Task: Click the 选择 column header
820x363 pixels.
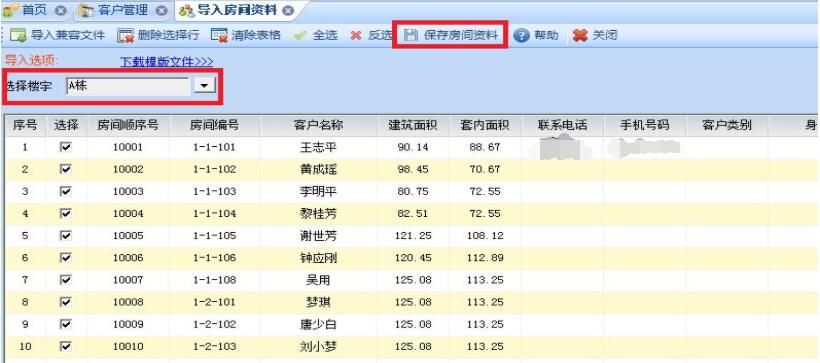Action: (x=66, y=126)
